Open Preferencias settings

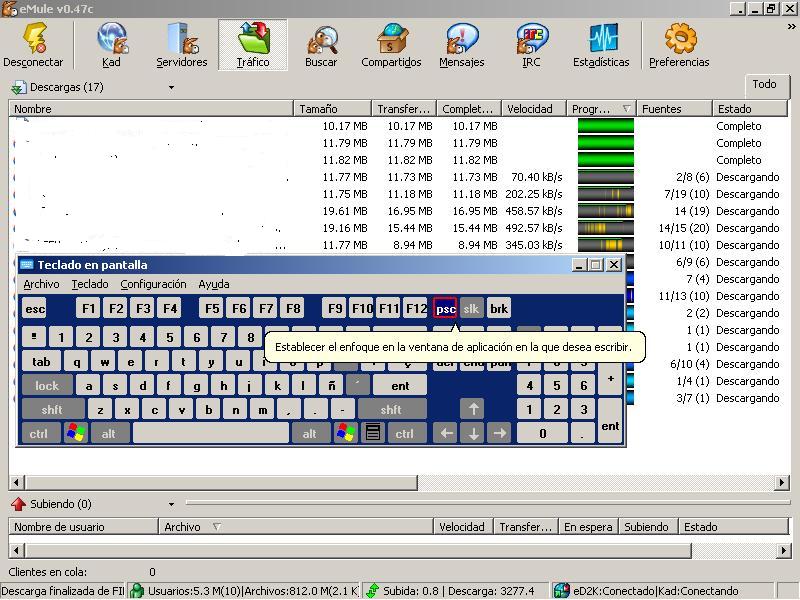[679, 45]
